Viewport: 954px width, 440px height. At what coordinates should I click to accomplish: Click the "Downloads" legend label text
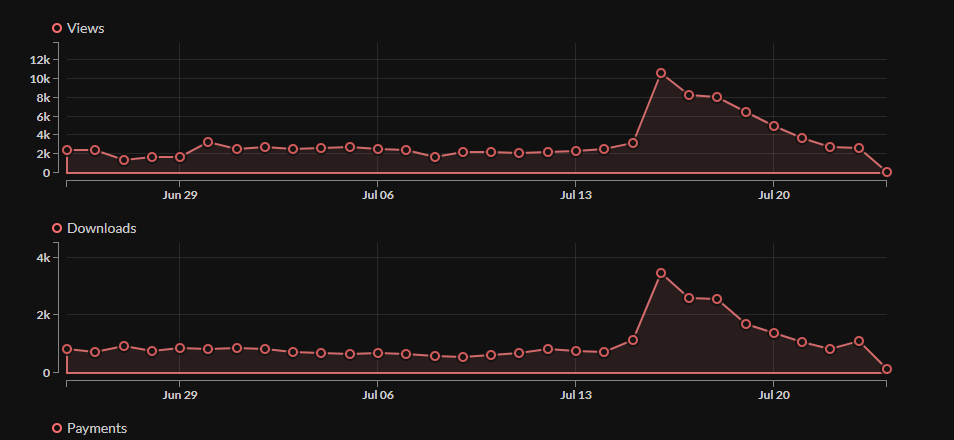click(x=102, y=228)
